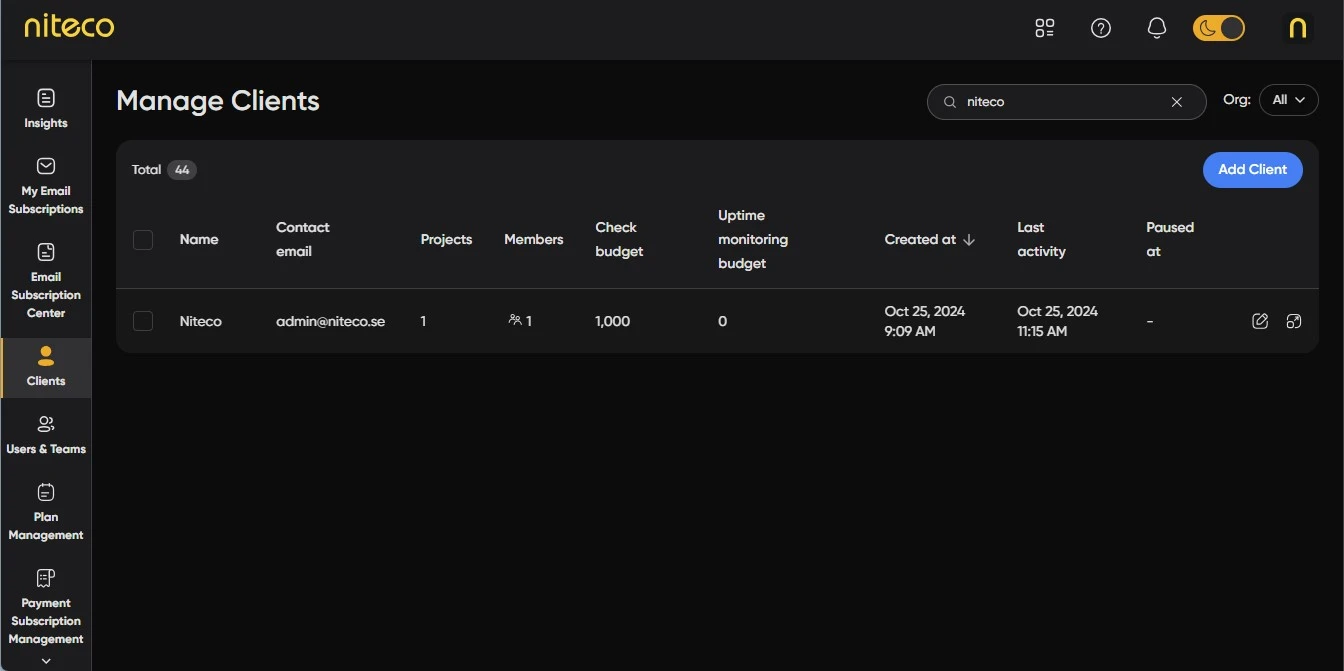Click the Niteco client name
Viewport: 1344px width, 671px height.
pos(200,321)
